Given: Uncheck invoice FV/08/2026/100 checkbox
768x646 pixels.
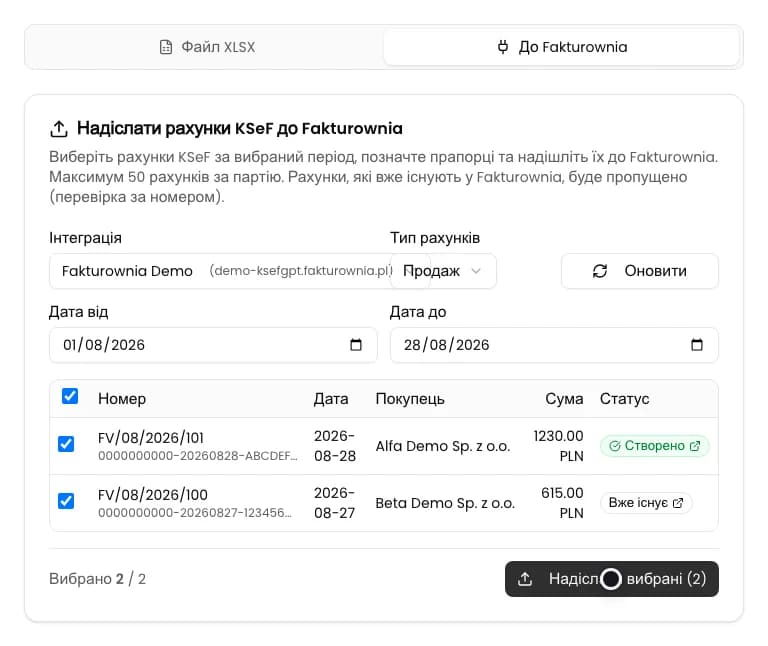Looking at the screenshot, I should (66, 501).
